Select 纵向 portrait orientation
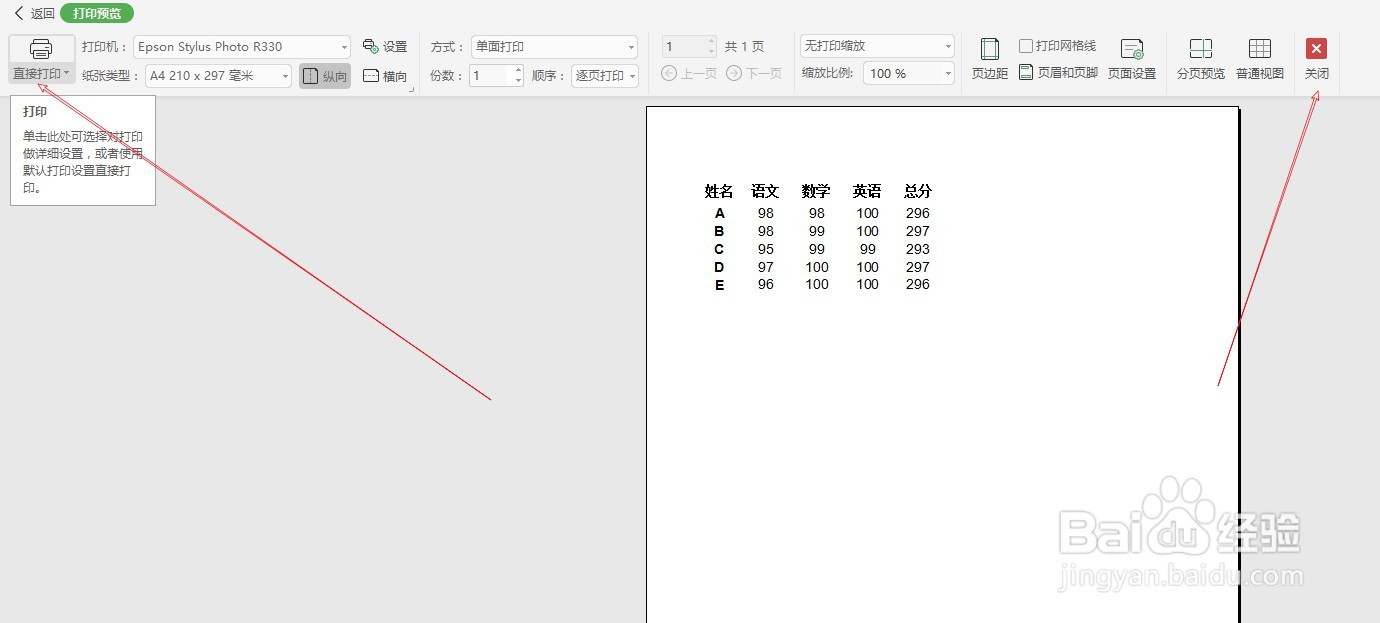Image resolution: width=1380 pixels, height=623 pixels. point(325,76)
